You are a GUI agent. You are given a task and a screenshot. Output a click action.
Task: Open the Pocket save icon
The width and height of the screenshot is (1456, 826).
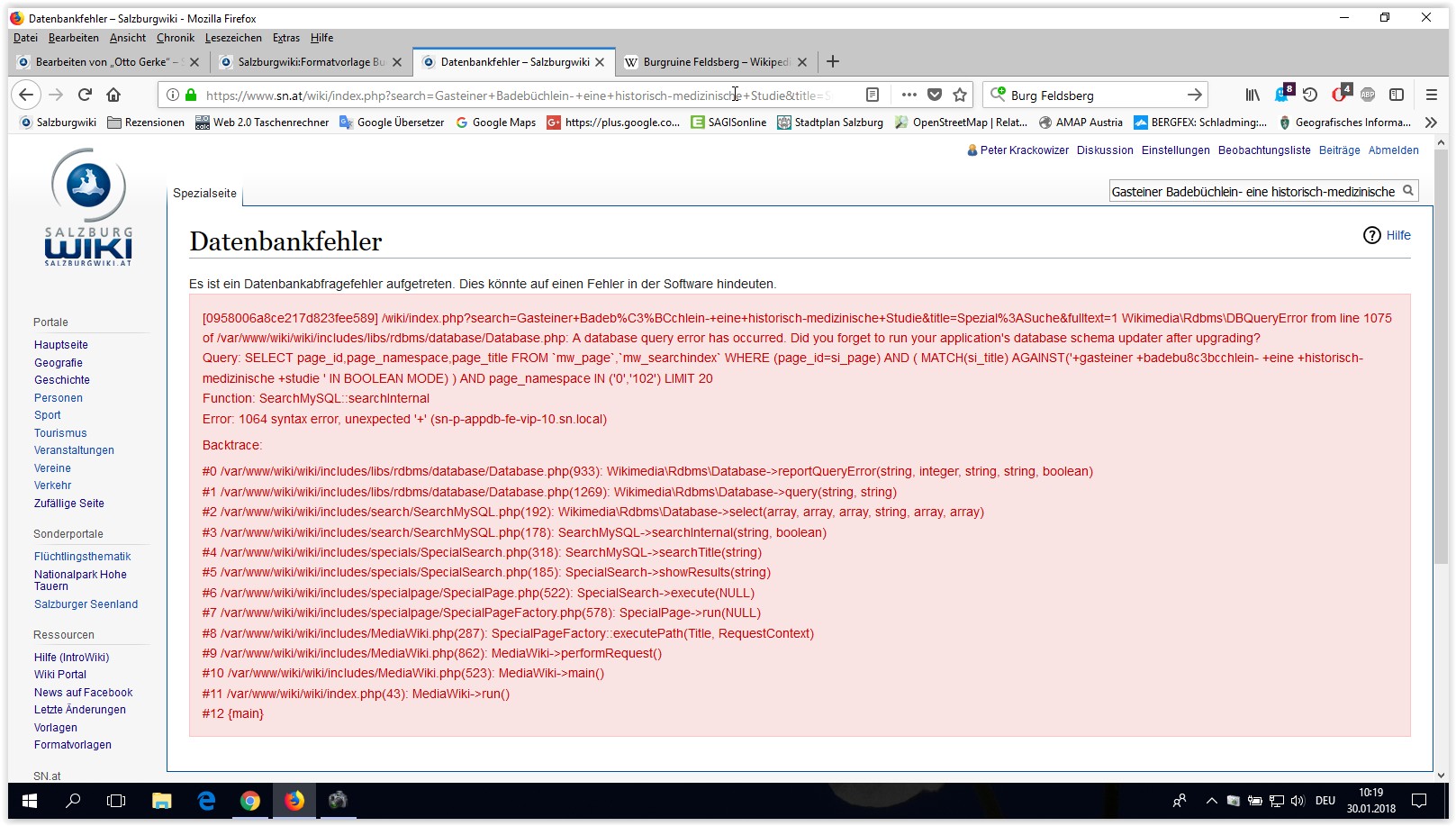(935, 95)
